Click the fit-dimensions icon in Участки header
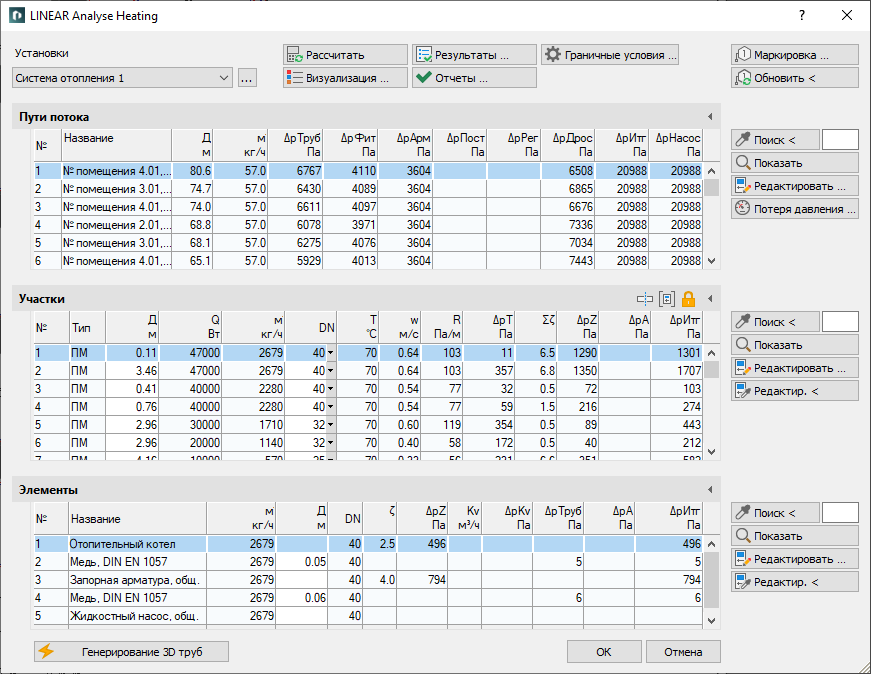The image size is (871, 674). pyautogui.click(x=667, y=299)
